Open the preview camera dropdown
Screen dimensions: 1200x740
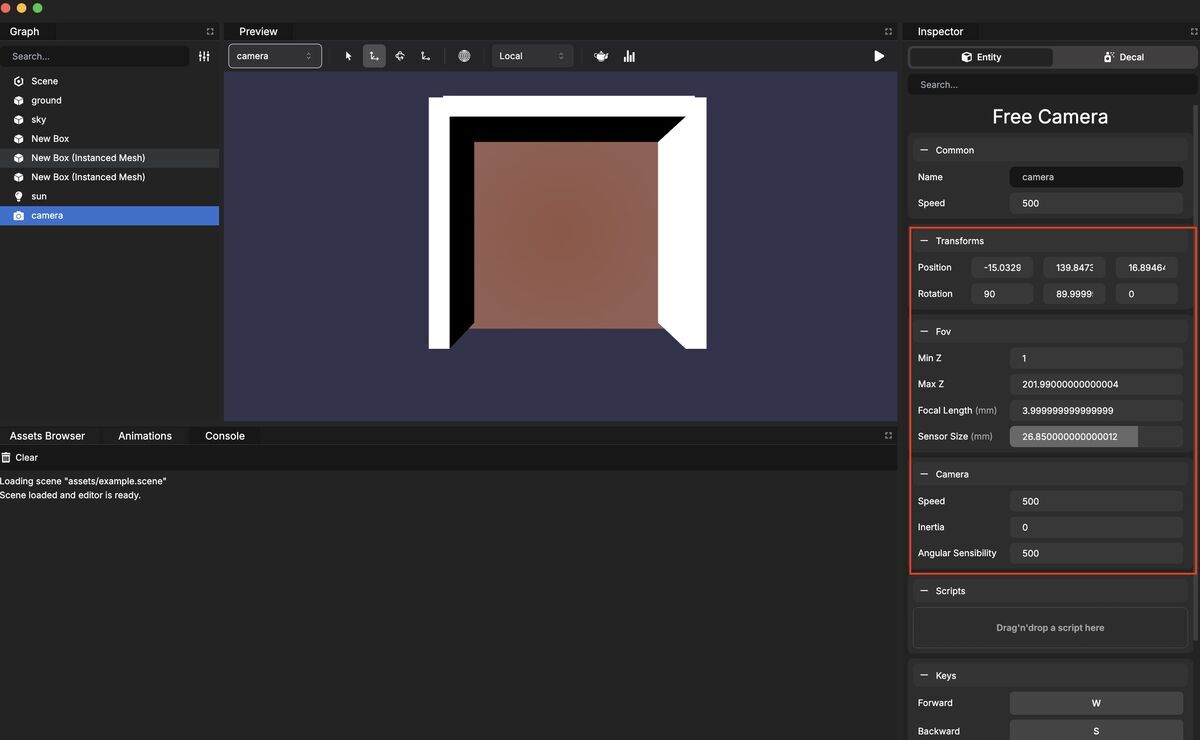[275, 56]
